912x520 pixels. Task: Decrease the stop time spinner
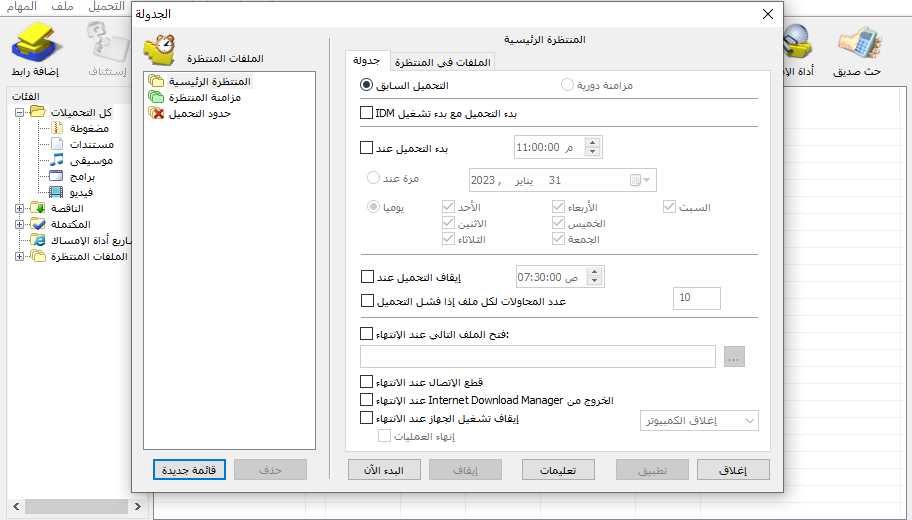pyautogui.click(x=594, y=282)
